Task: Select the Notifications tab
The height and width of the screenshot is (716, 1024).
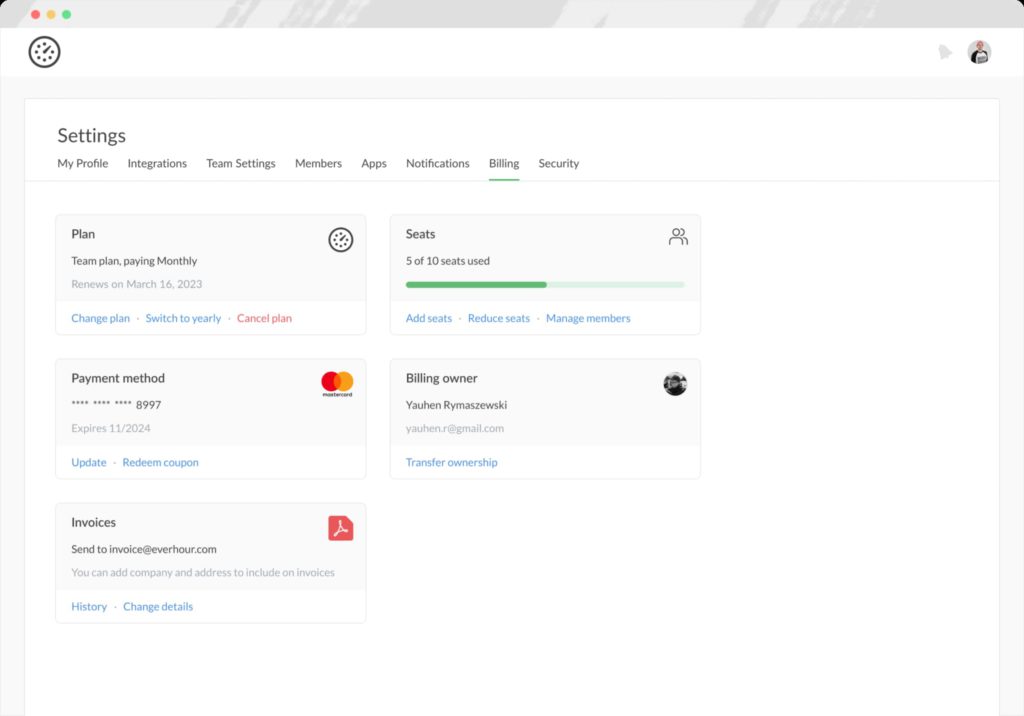Action: pos(437,163)
